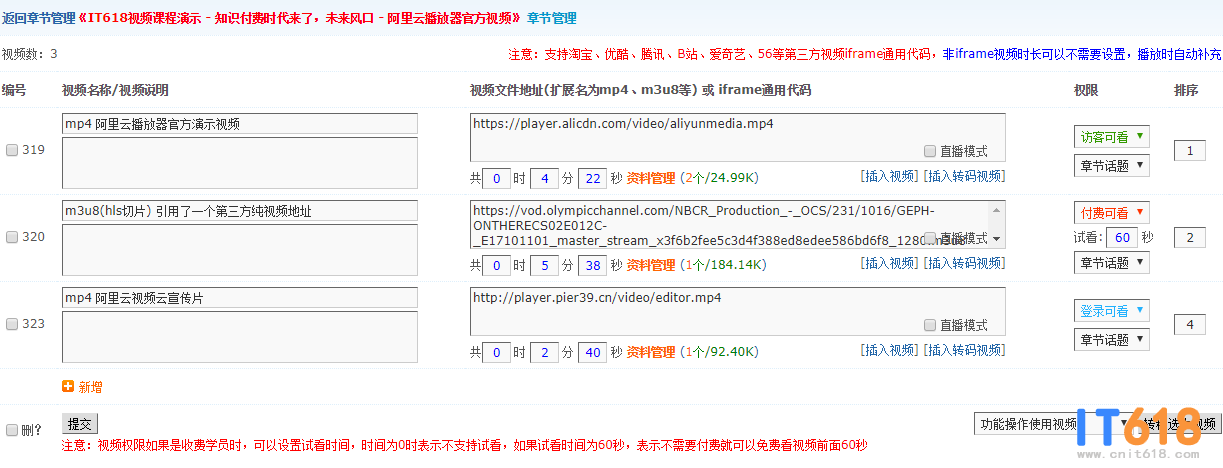The image size is (1223, 468).
Task: Click the seconds field showing 40
Action: click(x=592, y=353)
